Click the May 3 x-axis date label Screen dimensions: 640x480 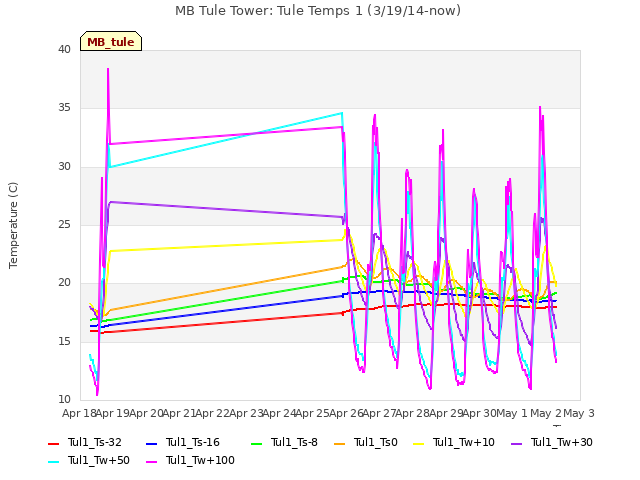[x=579, y=413]
